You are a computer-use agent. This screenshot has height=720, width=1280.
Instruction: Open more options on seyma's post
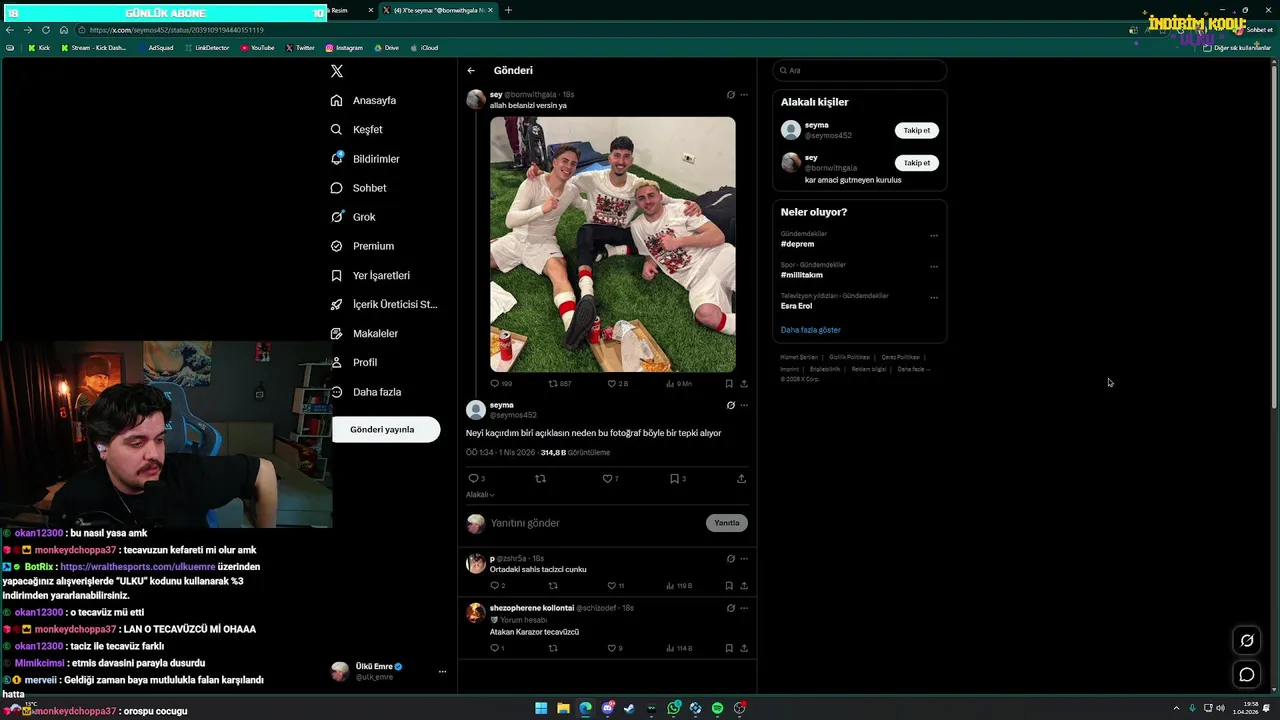(744, 405)
